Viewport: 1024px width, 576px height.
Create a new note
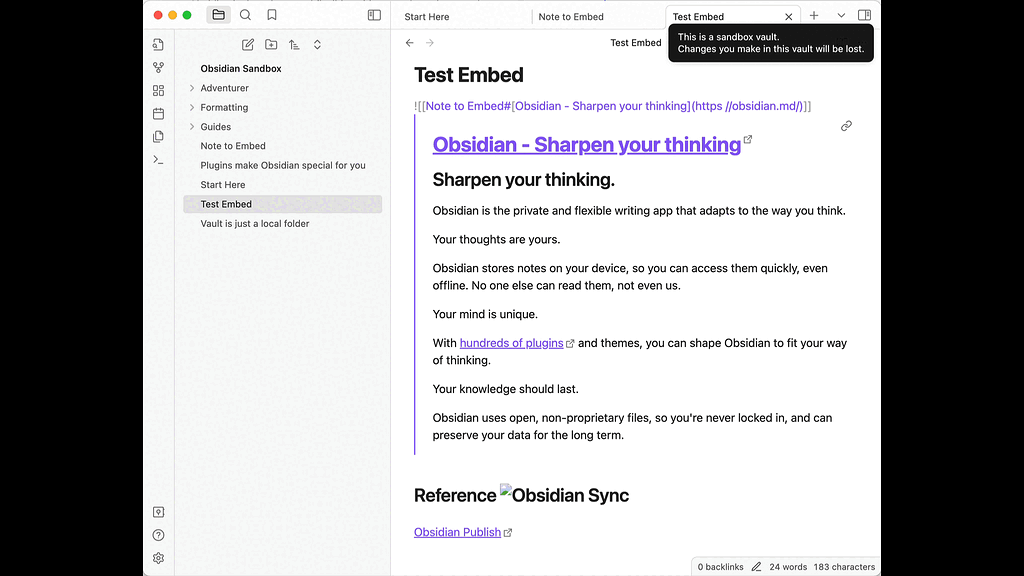(x=247, y=44)
